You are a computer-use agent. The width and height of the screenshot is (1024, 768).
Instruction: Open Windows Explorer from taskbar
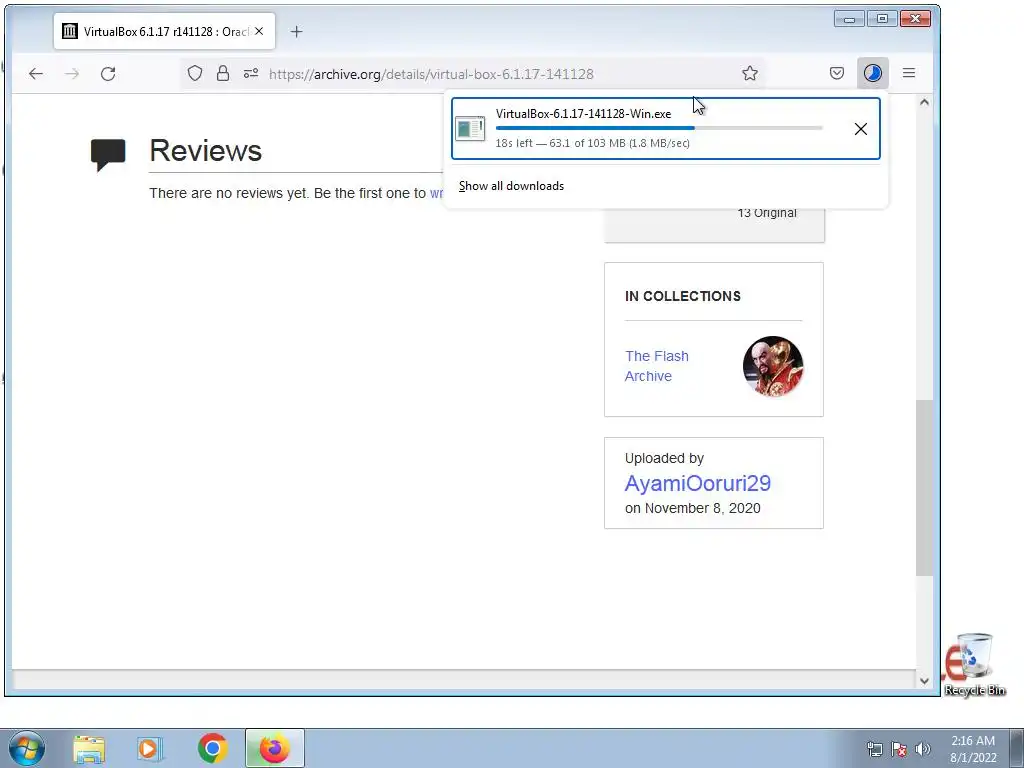point(89,749)
